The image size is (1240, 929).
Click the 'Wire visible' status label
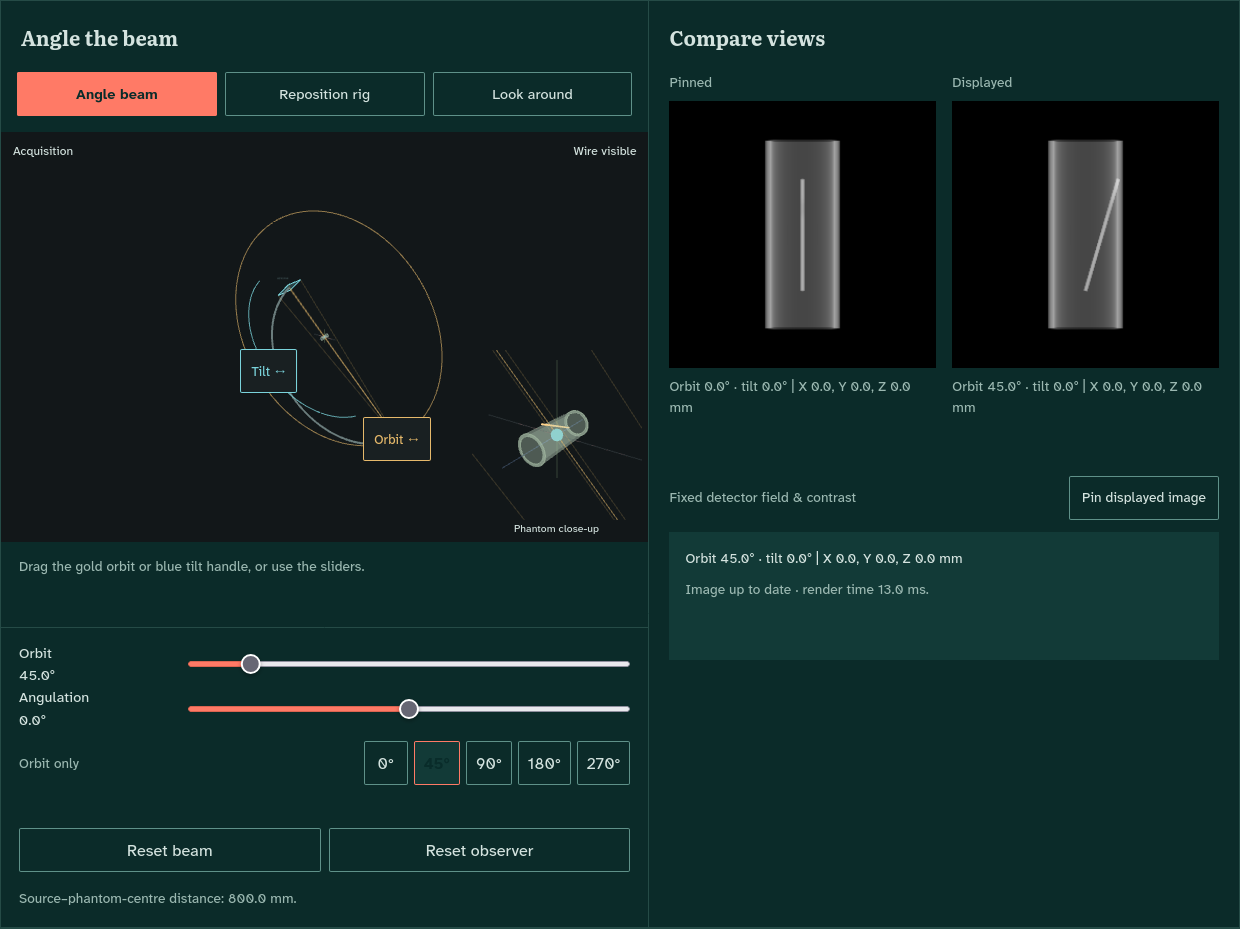tap(605, 151)
